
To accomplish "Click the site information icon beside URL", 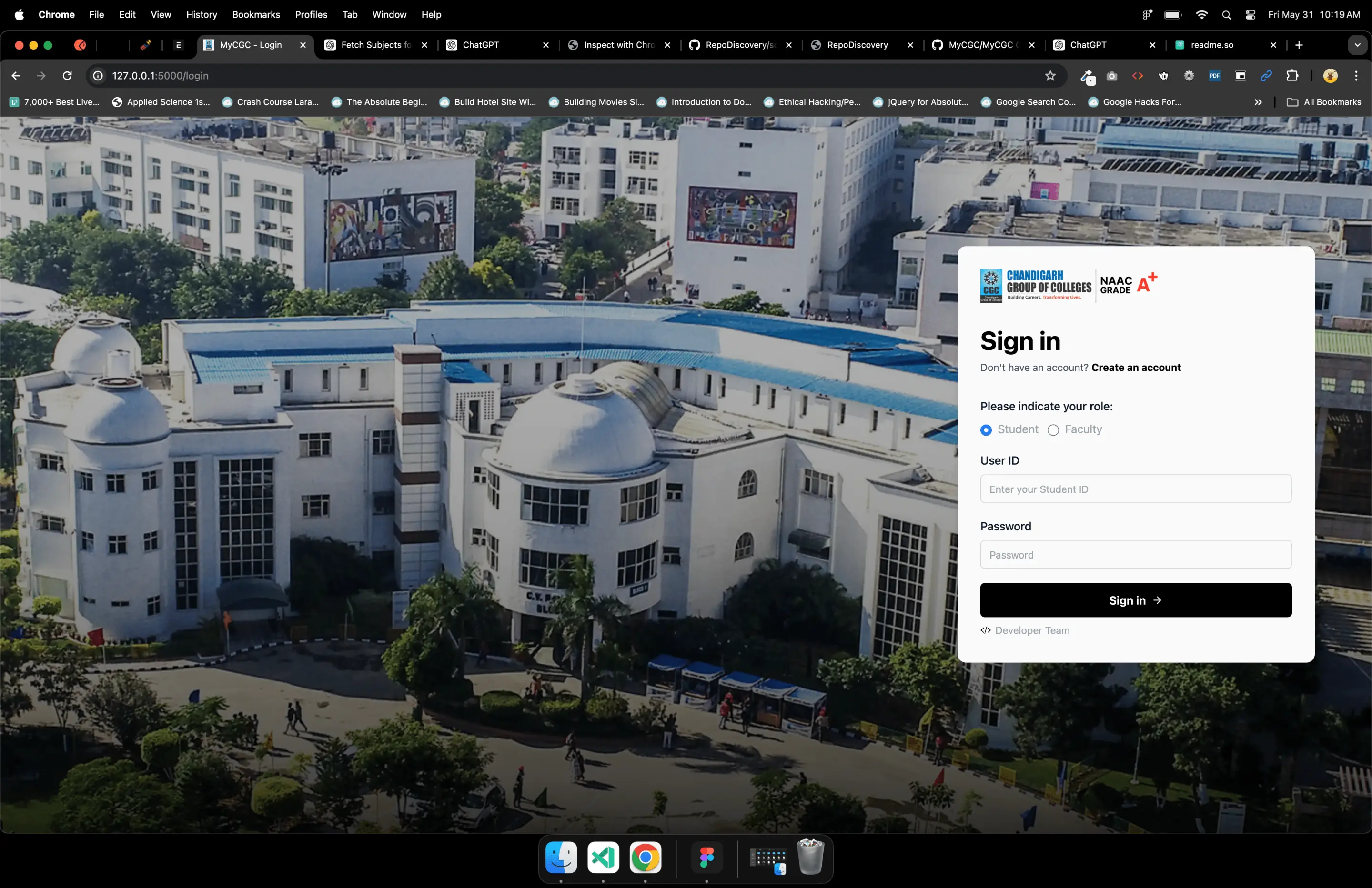I will [98, 76].
